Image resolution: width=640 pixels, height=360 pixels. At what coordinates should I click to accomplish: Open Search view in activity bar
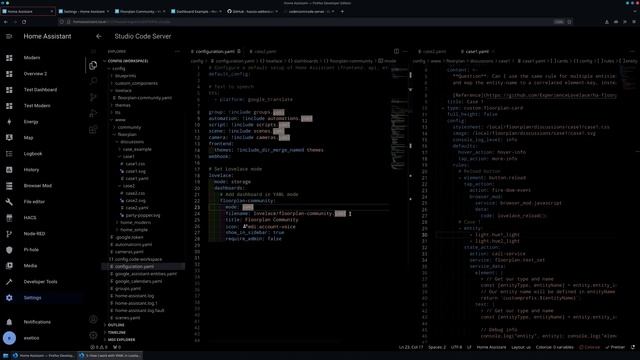click(93, 81)
